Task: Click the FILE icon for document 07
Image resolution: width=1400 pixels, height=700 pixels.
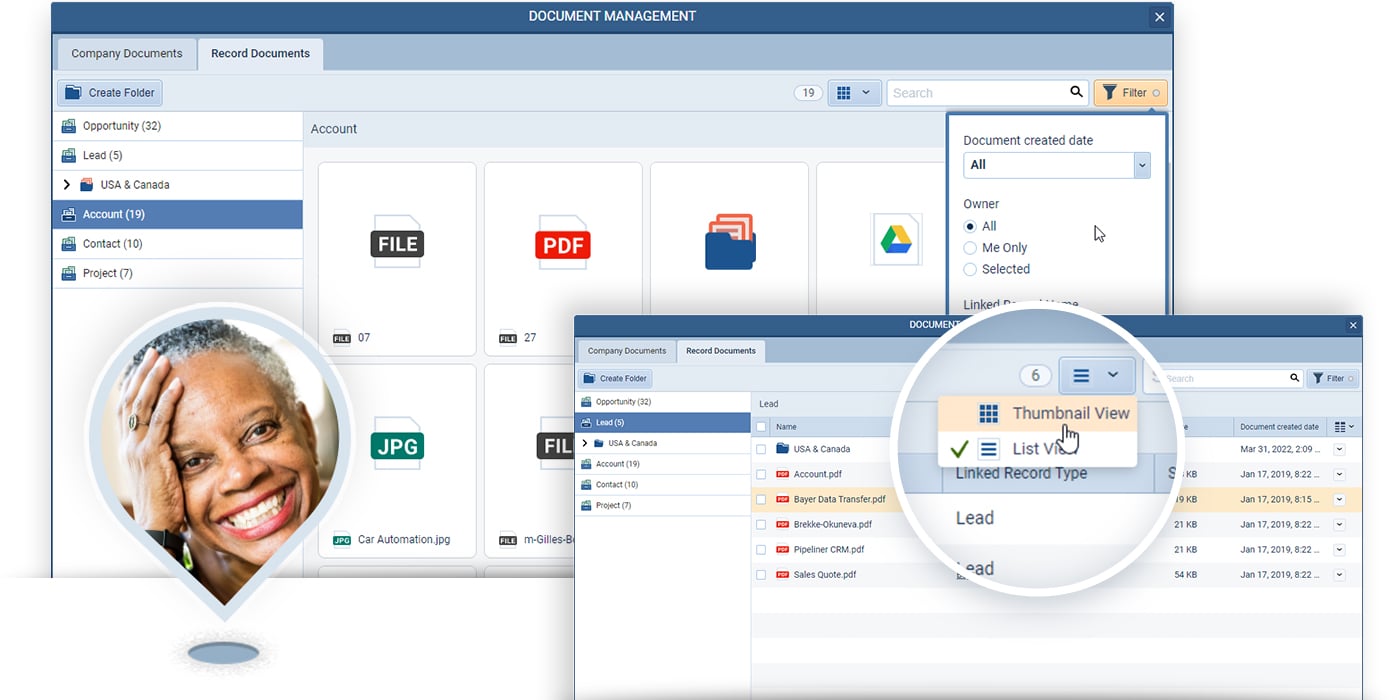Action: pos(396,243)
